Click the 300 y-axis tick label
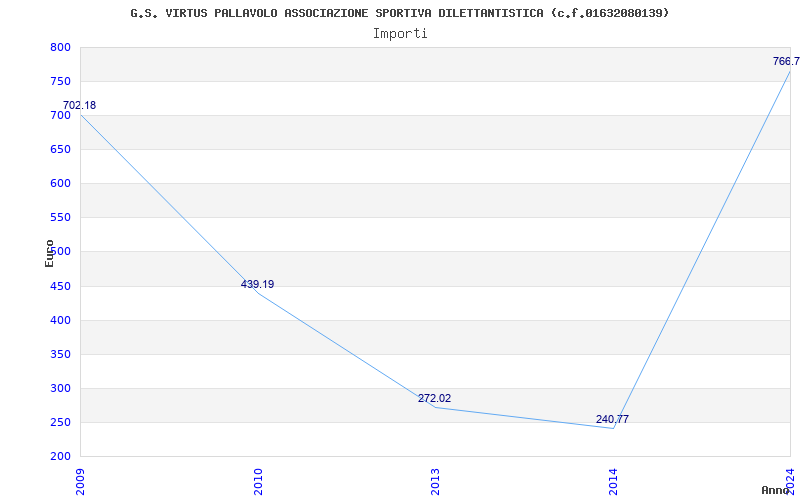Image resolution: width=800 pixels, height=500 pixels. (x=60, y=389)
